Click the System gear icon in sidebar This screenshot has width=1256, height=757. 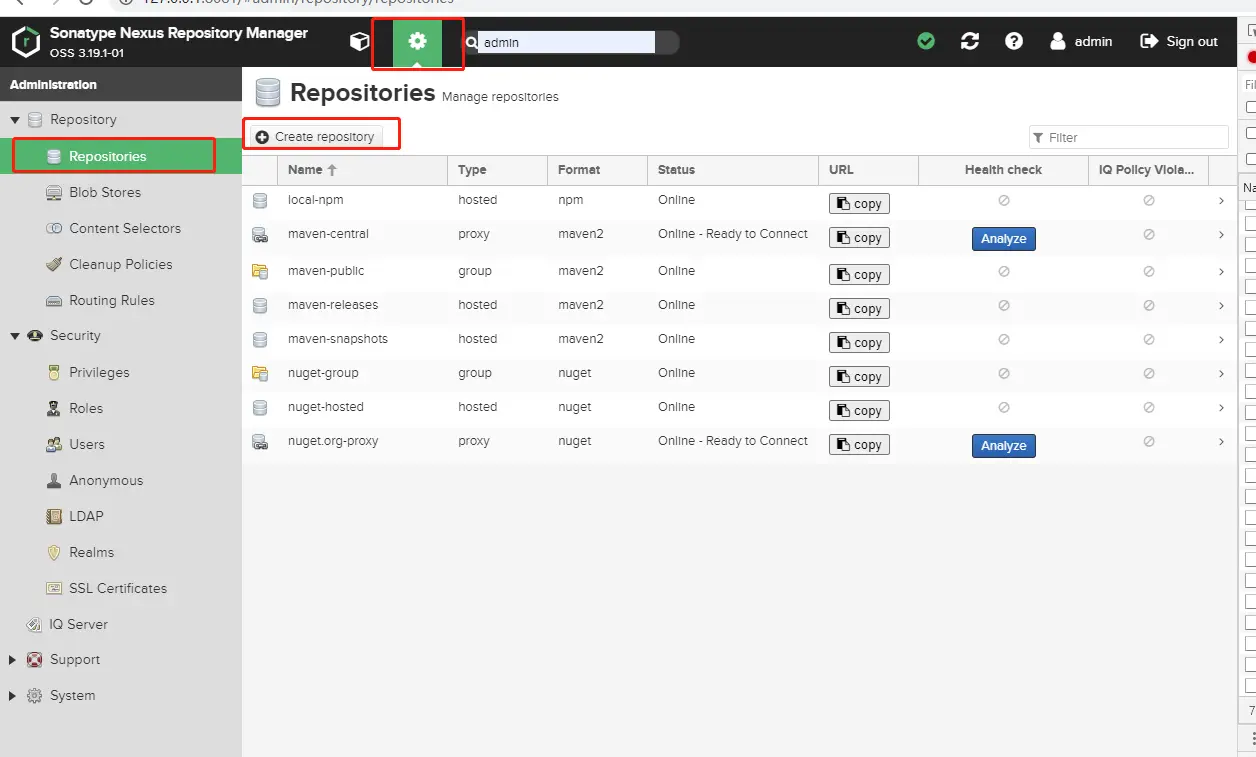click(35, 696)
